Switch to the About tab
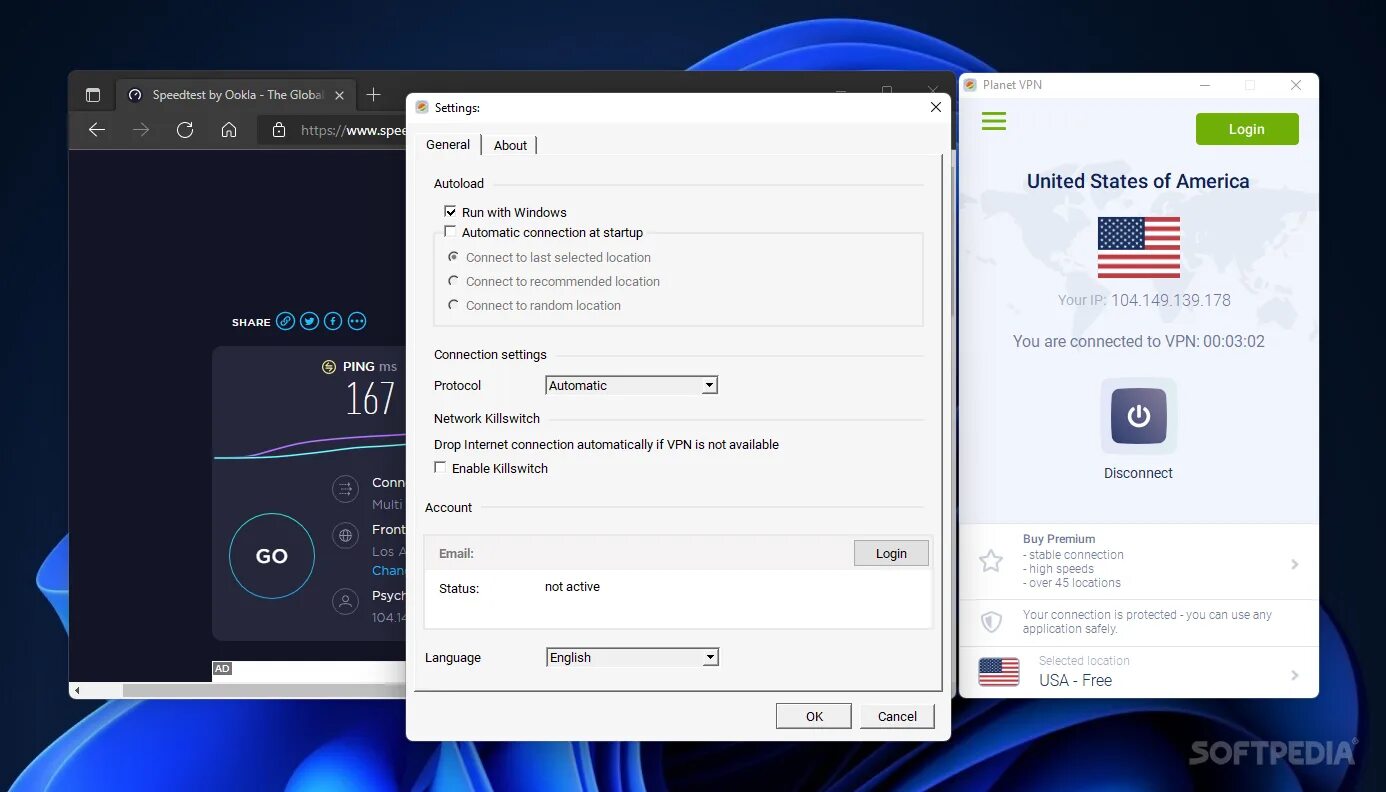Image resolution: width=1386 pixels, height=792 pixels. point(510,145)
